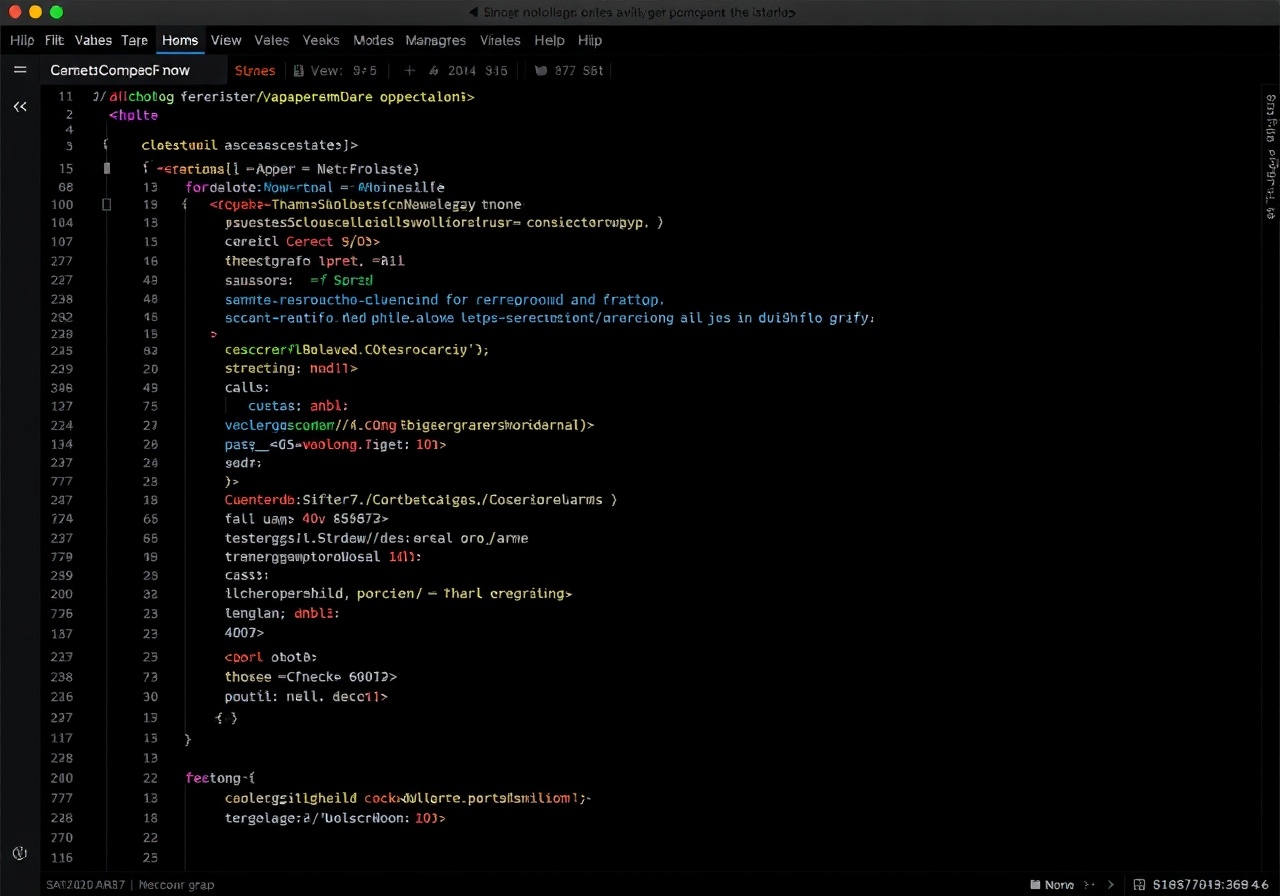Image resolution: width=1280 pixels, height=896 pixels.
Task: Click the window title text in title bar
Action: pyautogui.click(x=639, y=13)
